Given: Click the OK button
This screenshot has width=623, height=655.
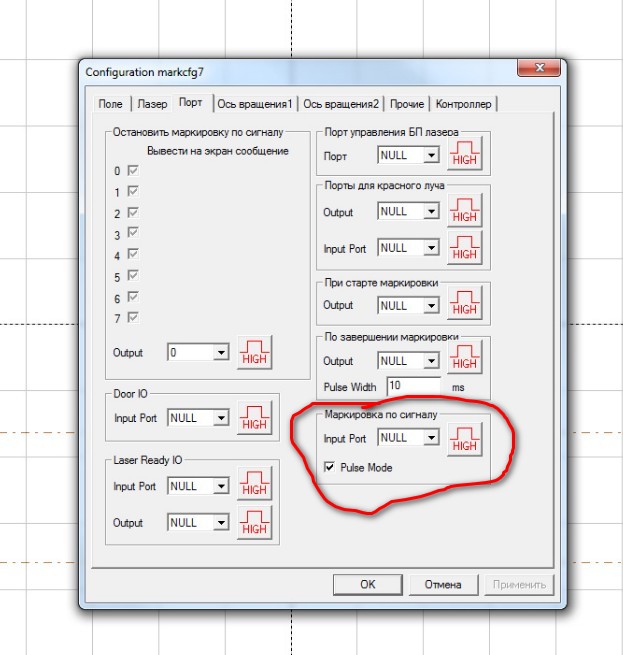Looking at the screenshot, I should pyautogui.click(x=368, y=585).
